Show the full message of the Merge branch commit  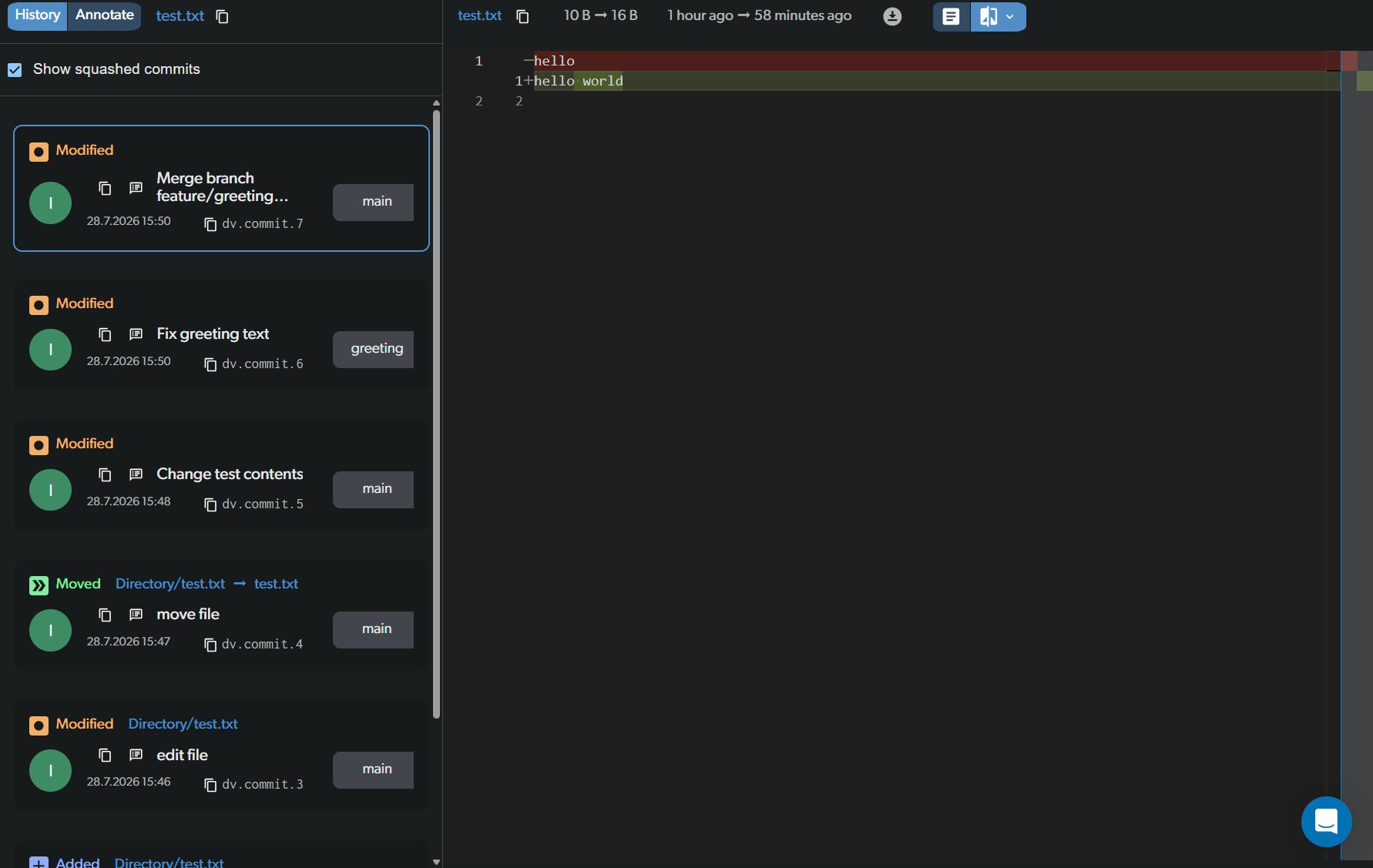tap(136, 188)
